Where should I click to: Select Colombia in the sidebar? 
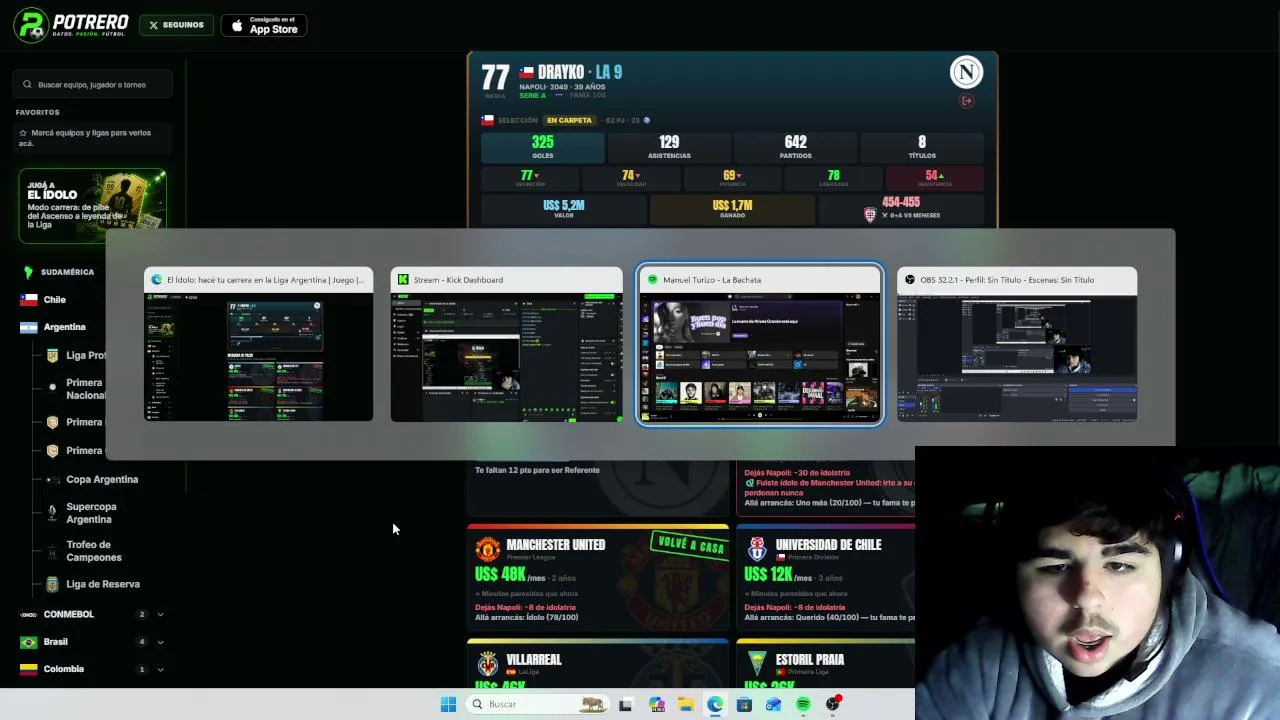pos(64,669)
